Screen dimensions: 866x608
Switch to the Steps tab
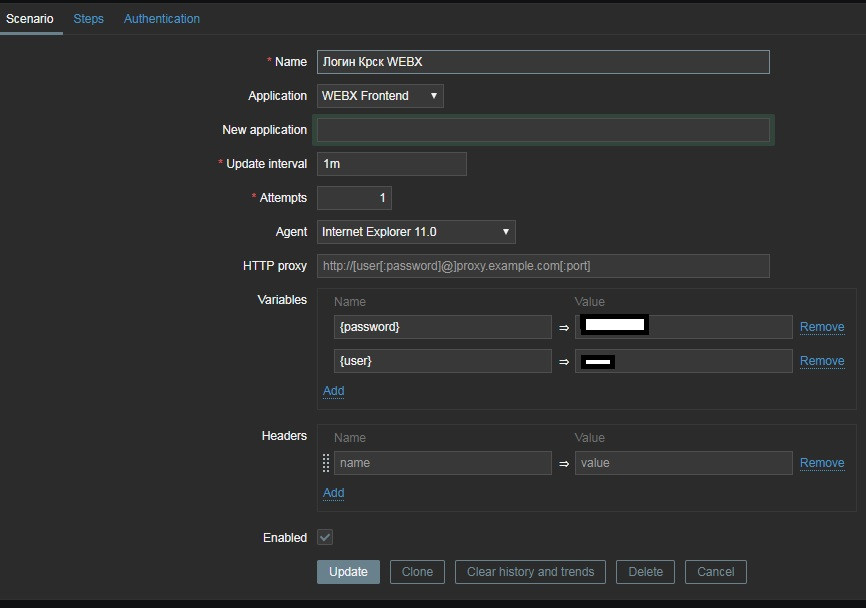88,18
